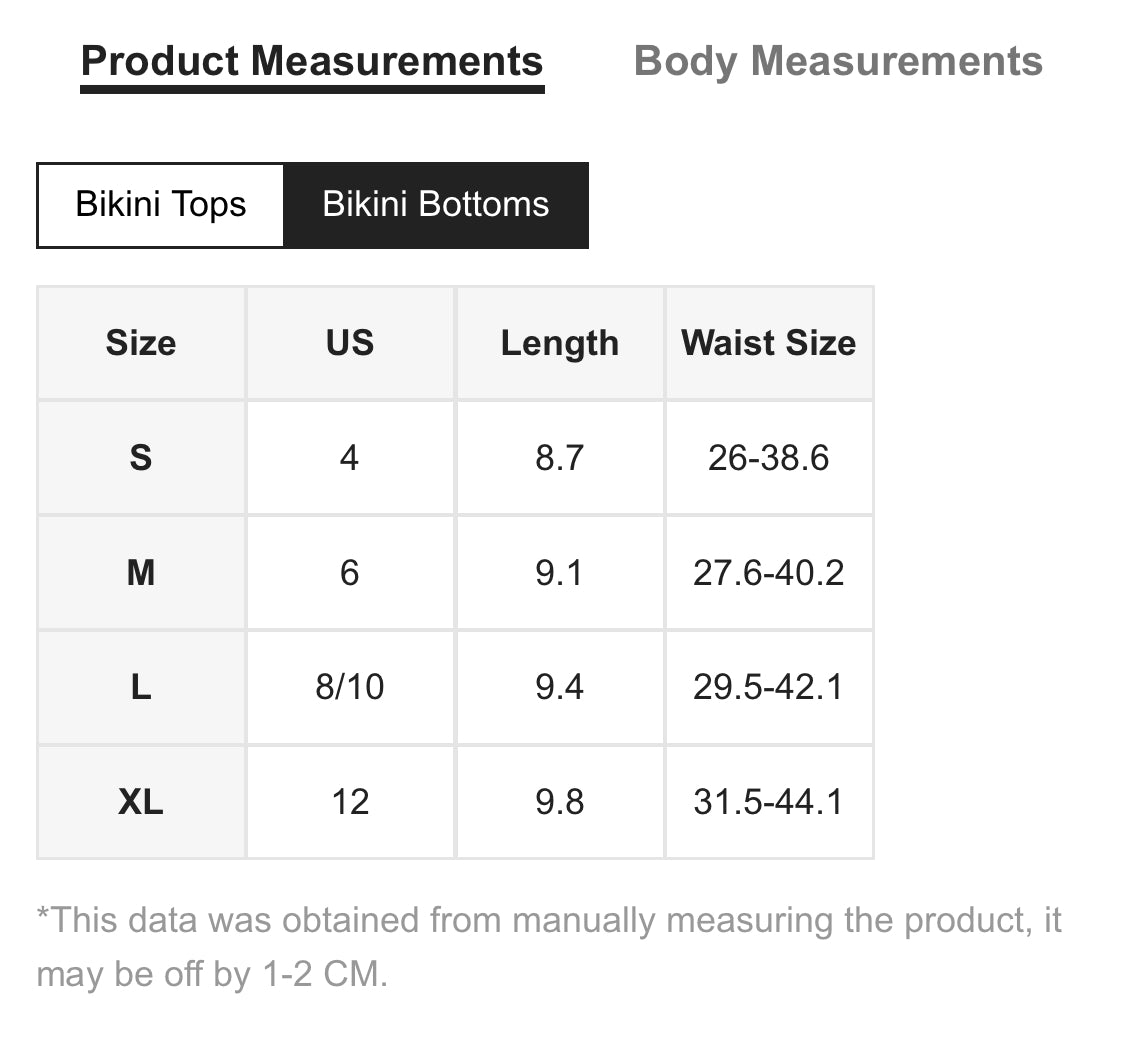Switch to the Body Measurements tab
Image resolution: width=1125 pixels, height=1059 pixels.
pos(837,61)
